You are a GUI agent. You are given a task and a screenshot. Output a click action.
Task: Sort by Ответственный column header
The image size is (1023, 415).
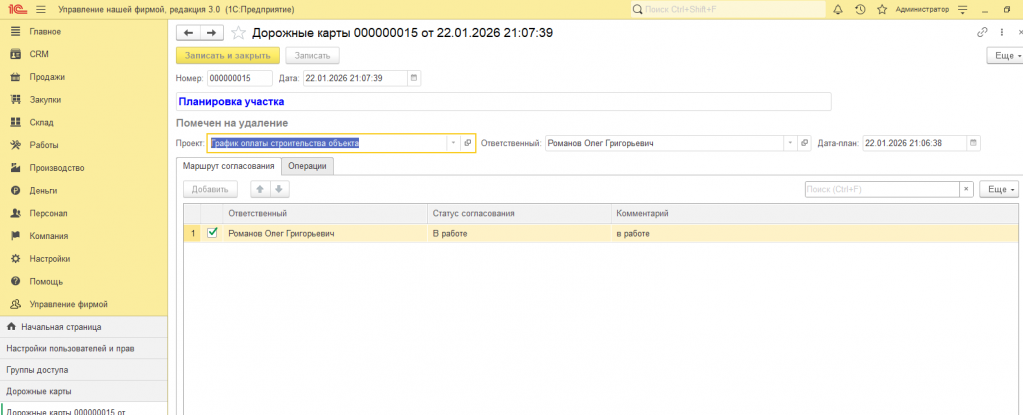coord(325,213)
